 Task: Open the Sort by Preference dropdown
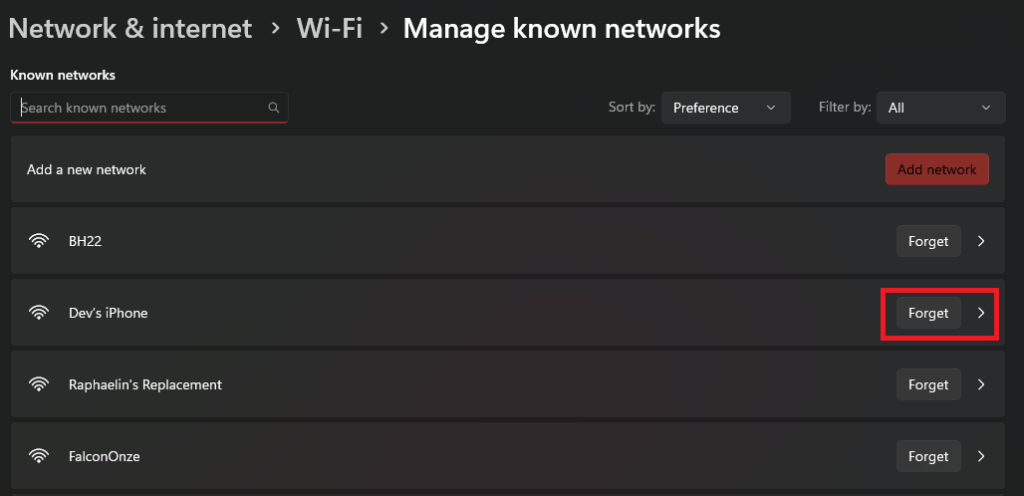(x=725, y=108)
